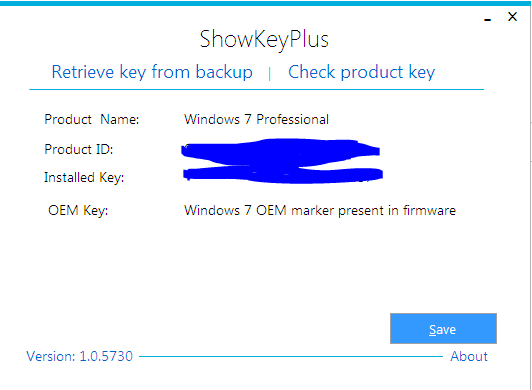Click the footer line beside the version number
The height and width of the screenshot is (390, 532).
[x=291, y=356]
